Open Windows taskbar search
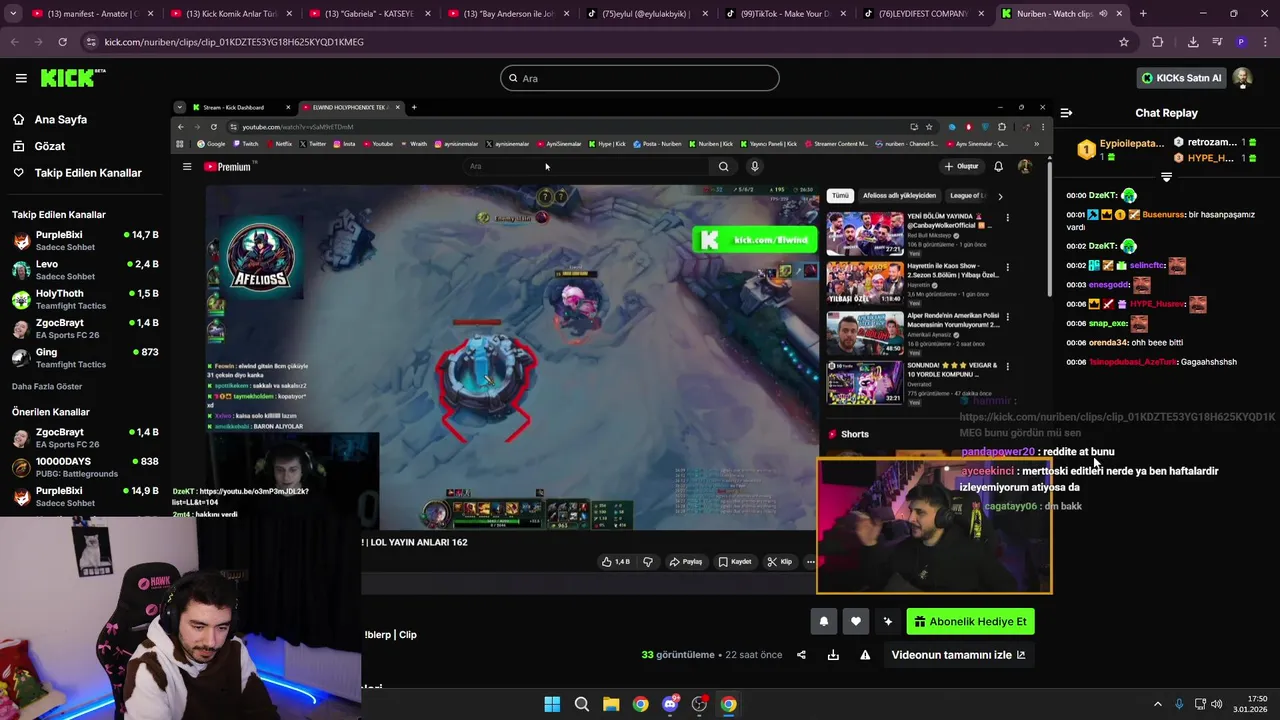Image resolution: width=1280 pixels, height=720 pixels. click(x=581, y=704)
